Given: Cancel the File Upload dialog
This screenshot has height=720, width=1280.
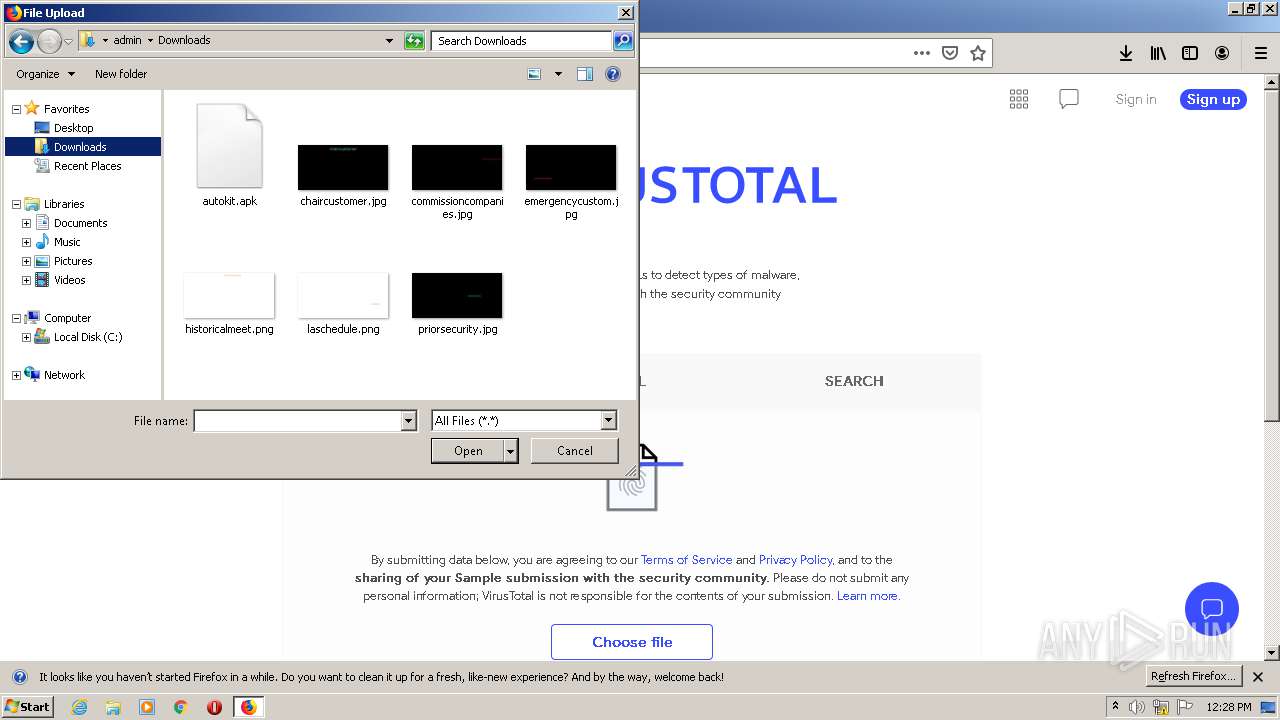Looking at the screenshot, I should click(x=575, y=451).
